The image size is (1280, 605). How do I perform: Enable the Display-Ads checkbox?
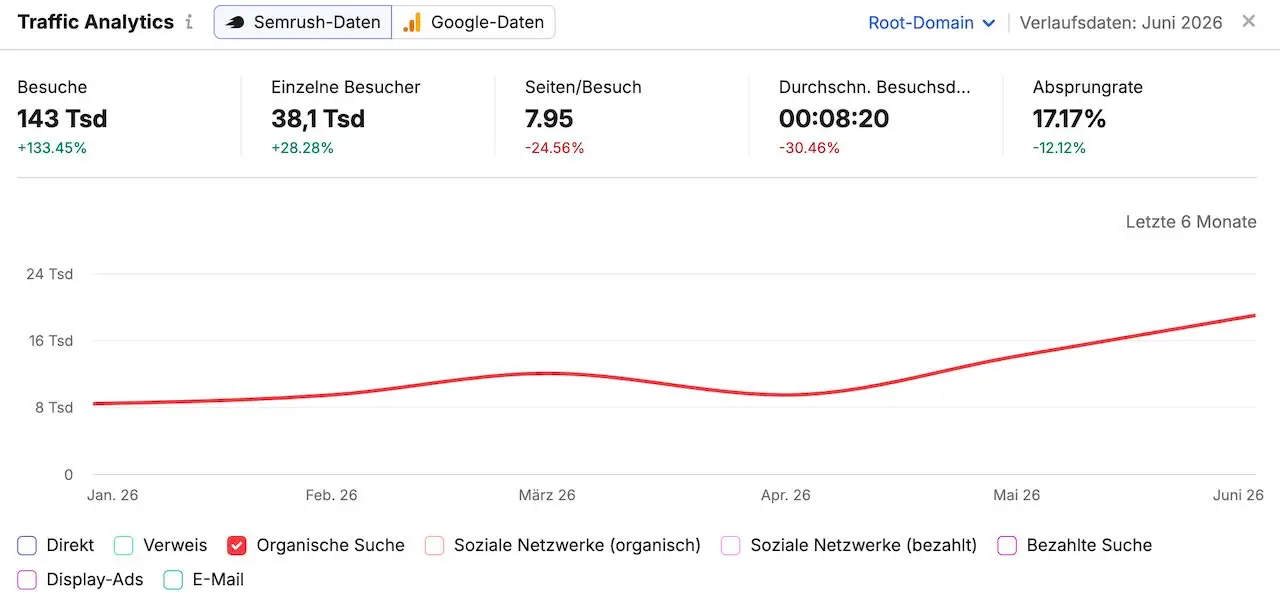tap(27, 579)
